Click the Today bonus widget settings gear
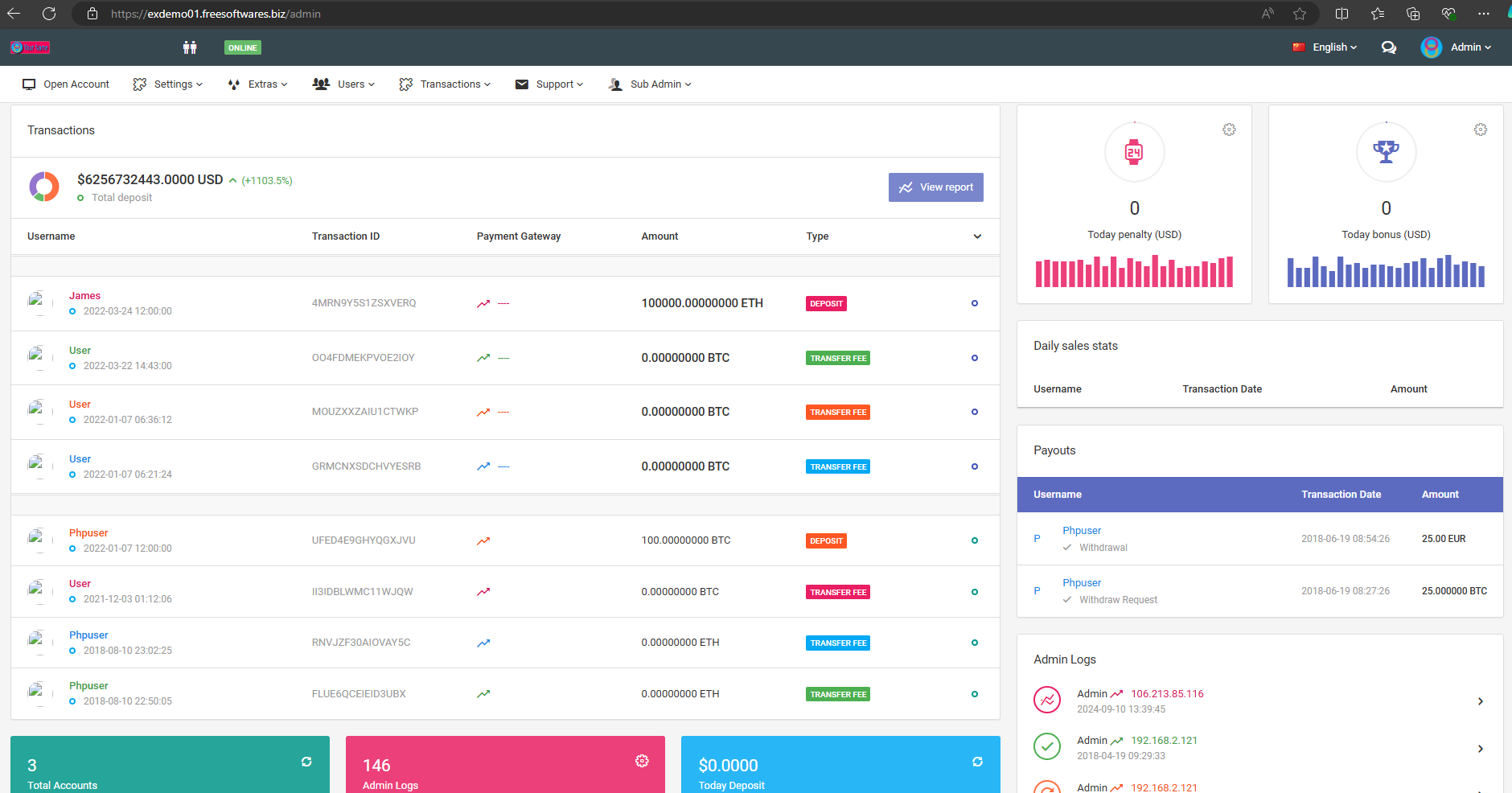This screenshot has width=1512, height=793. click(x=1481, y=129)
